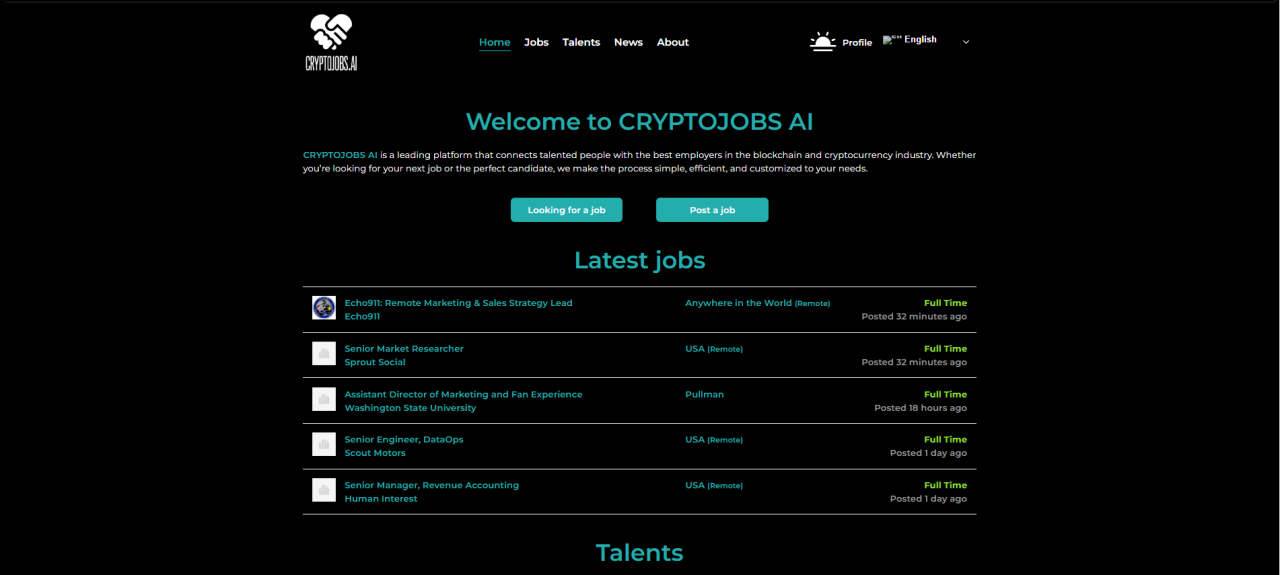The height and width of the screenshot is (575, 1280).
Task: Open the Profile link
Action: click(857, 43)
